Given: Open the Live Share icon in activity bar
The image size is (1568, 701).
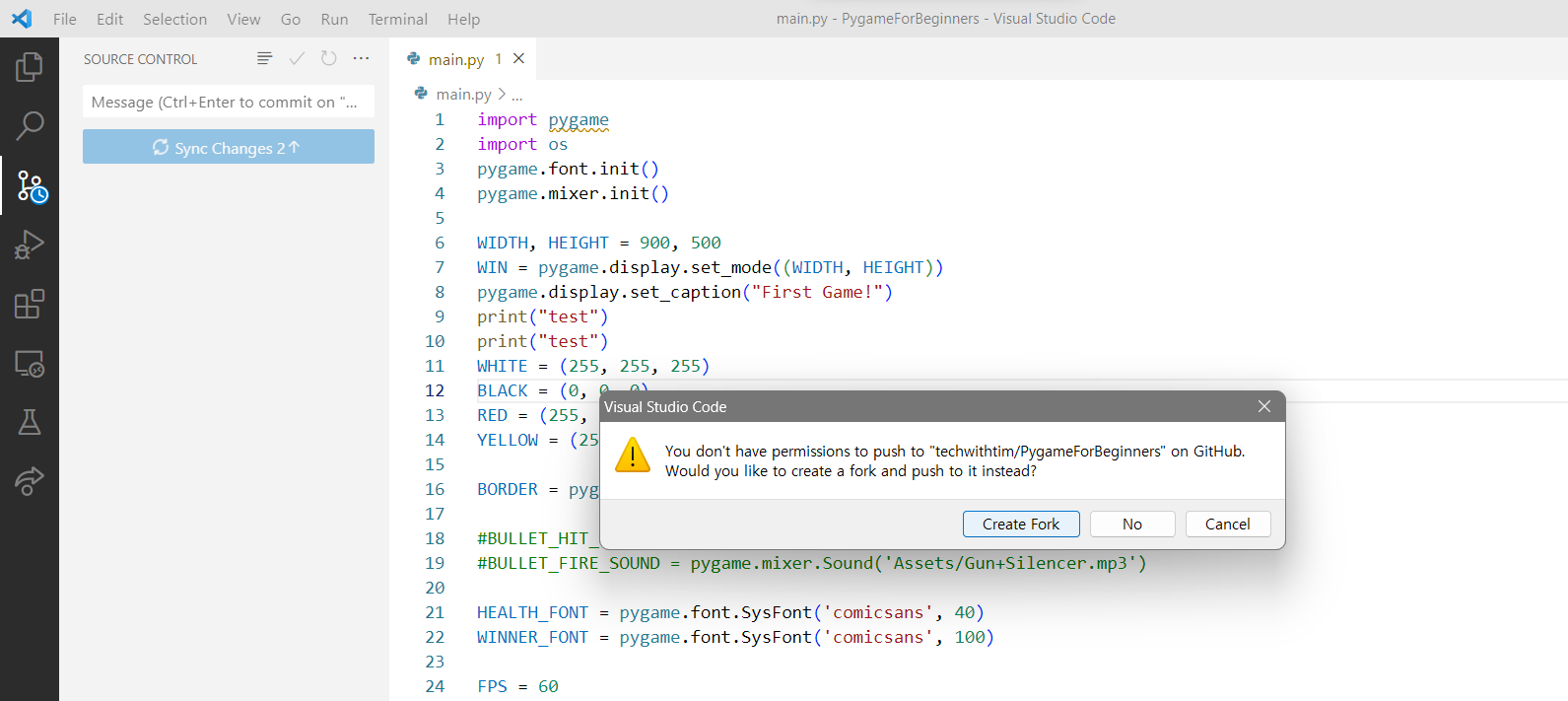Looking at the screenshot, I should point(30,481).
